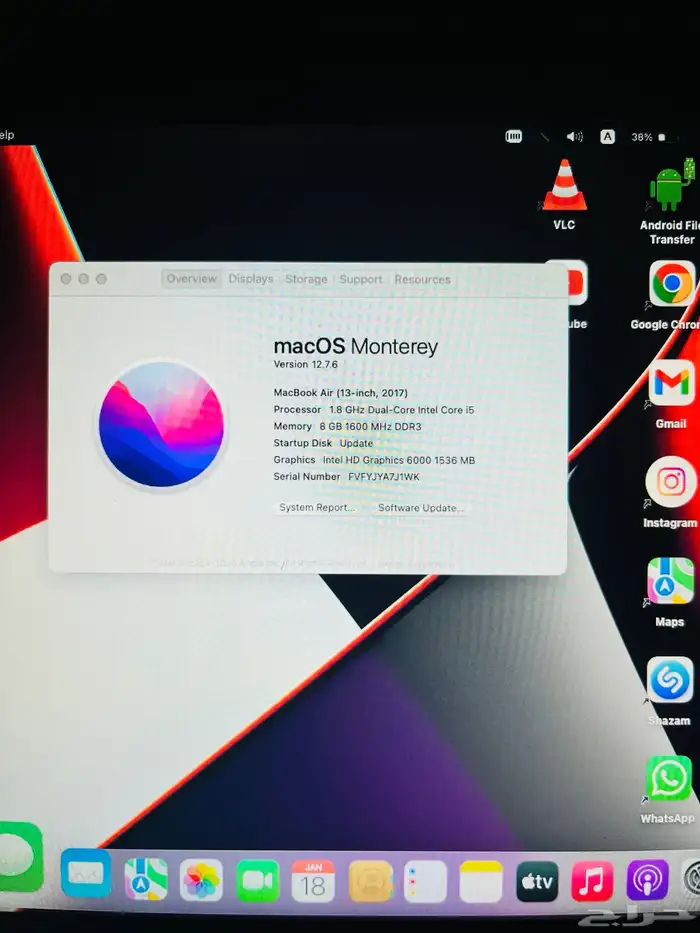
Task: Open Apple TV from the Dock
Action: point(537,881)
